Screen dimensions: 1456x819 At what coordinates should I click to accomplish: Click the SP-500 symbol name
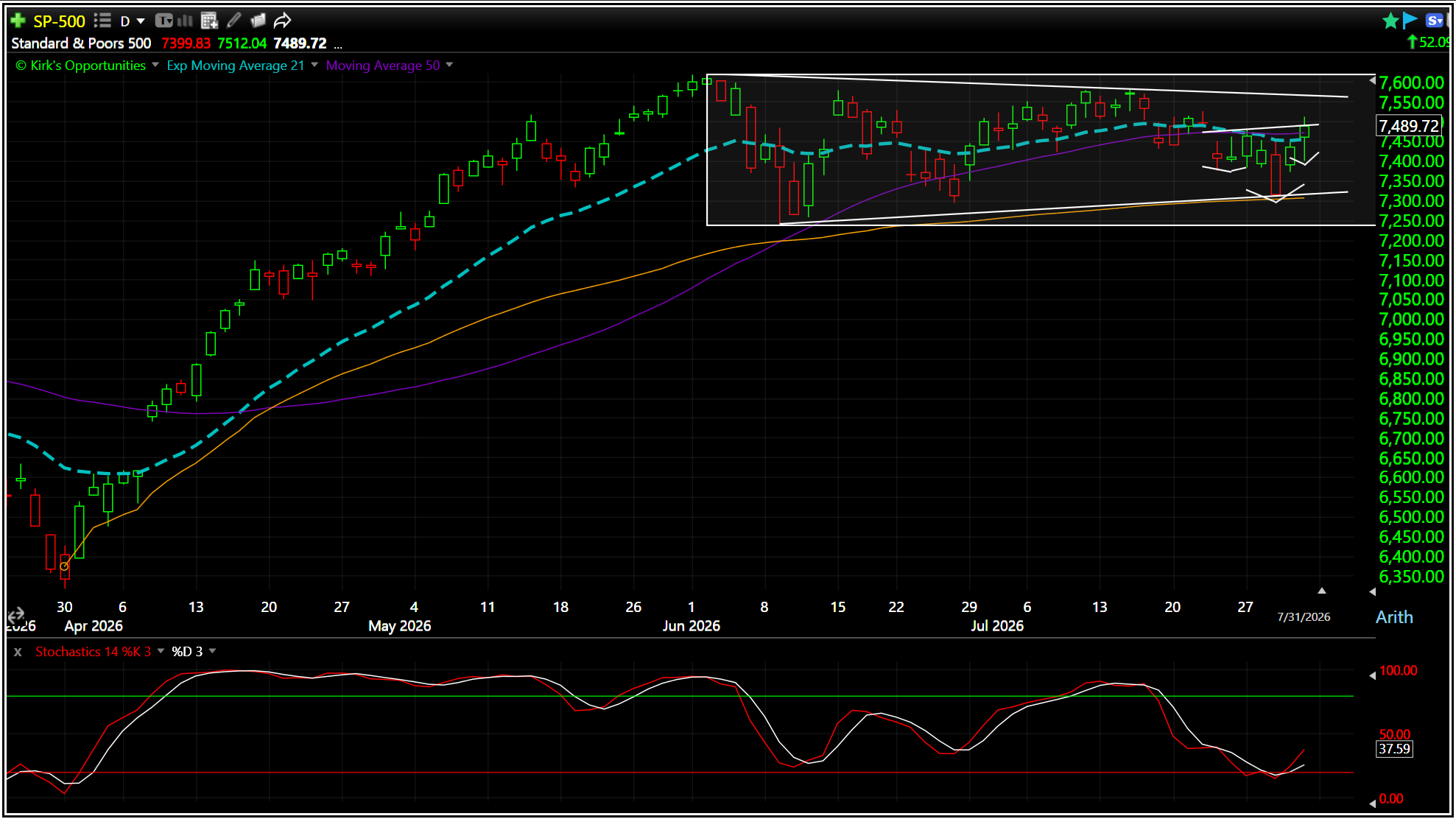coord(59,21)
